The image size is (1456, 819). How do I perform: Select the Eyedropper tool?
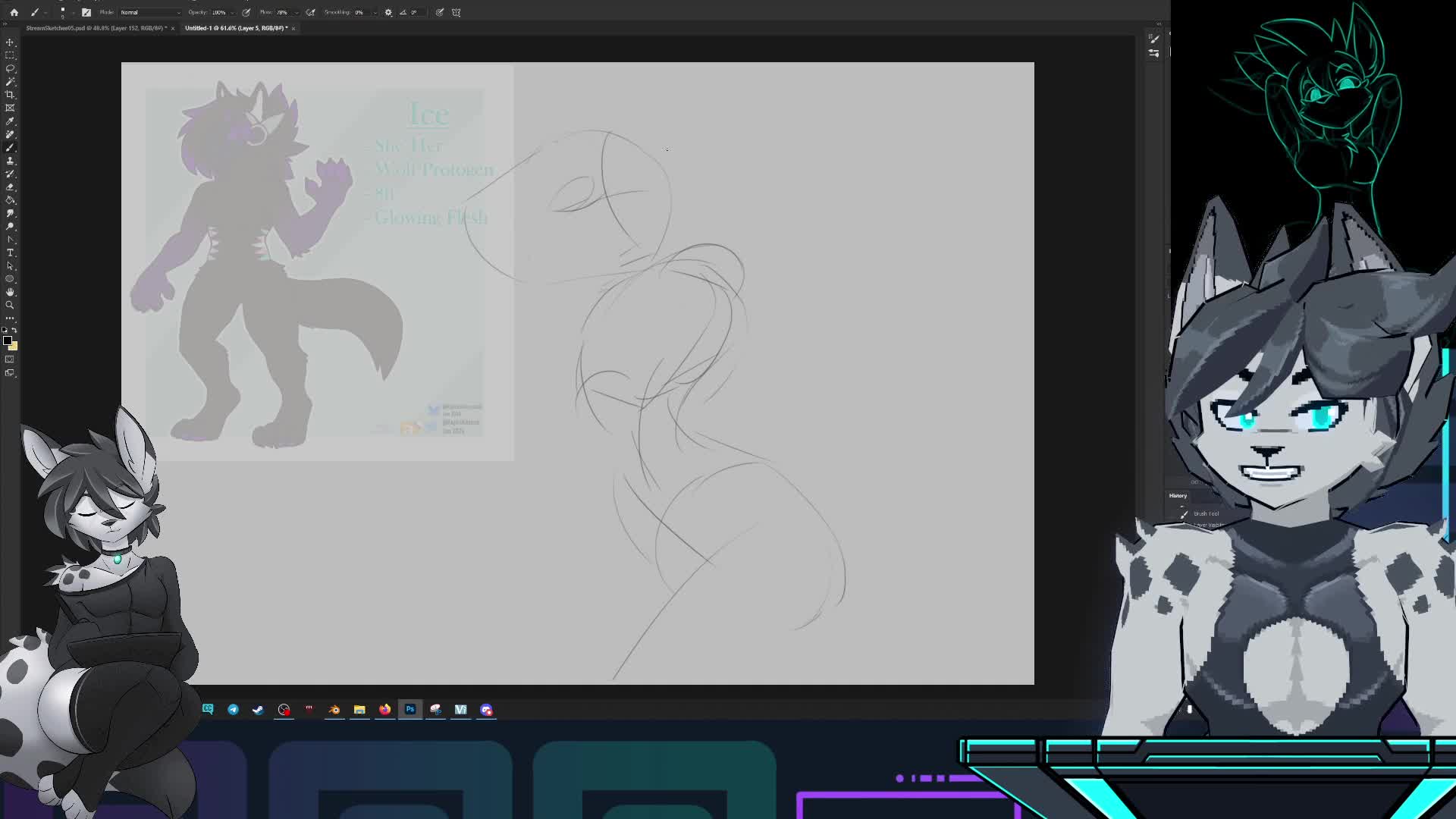(10, 121)
